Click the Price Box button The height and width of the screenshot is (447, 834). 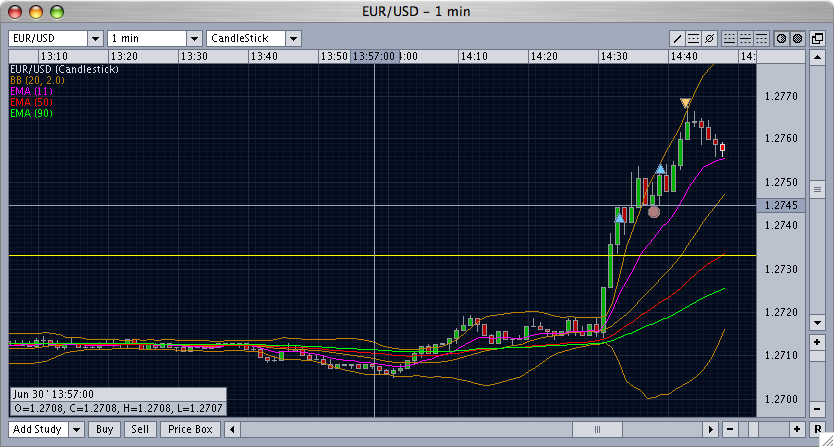pos(190,429)
